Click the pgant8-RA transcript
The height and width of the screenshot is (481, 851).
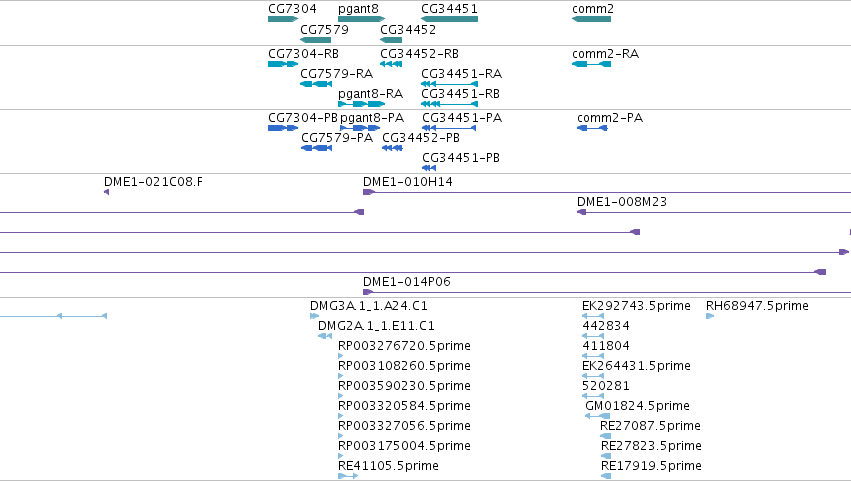pos(361,104)
